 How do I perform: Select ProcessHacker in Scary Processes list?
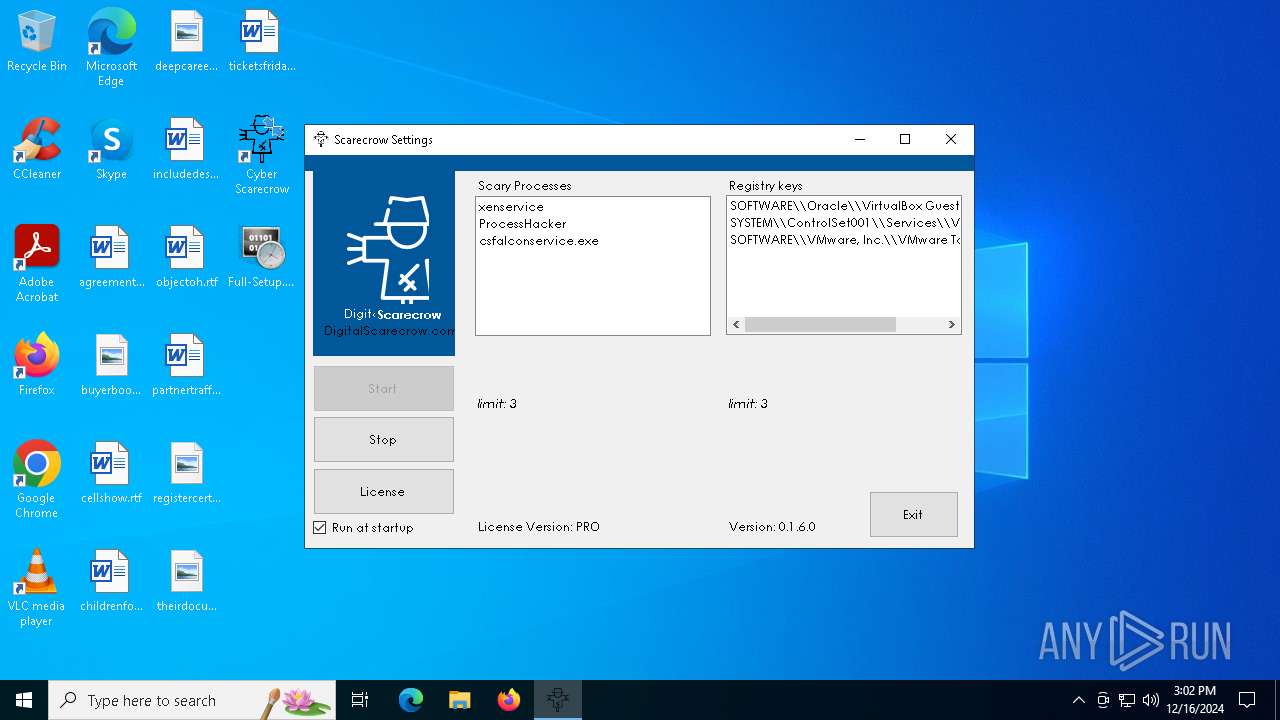pyautogui.click(x=592, y=224)
